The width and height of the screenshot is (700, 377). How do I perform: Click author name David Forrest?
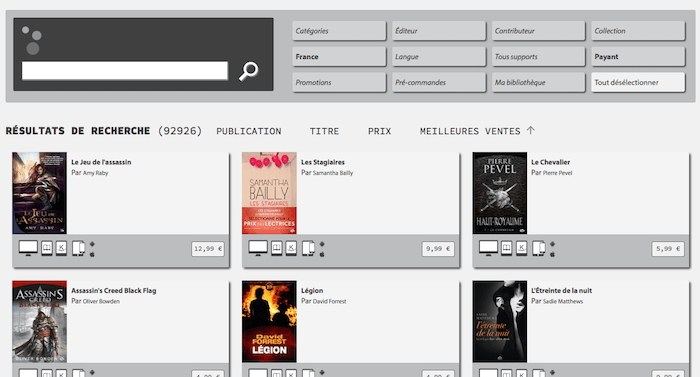click(x=329, y=302)
